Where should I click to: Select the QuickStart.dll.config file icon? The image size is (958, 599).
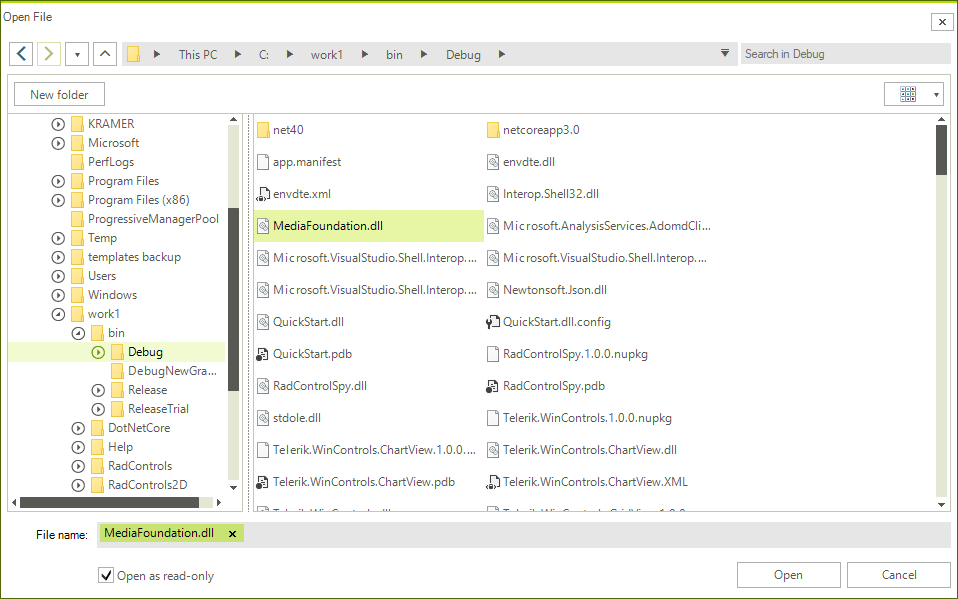pyautogui.click(x=492, y=321)
